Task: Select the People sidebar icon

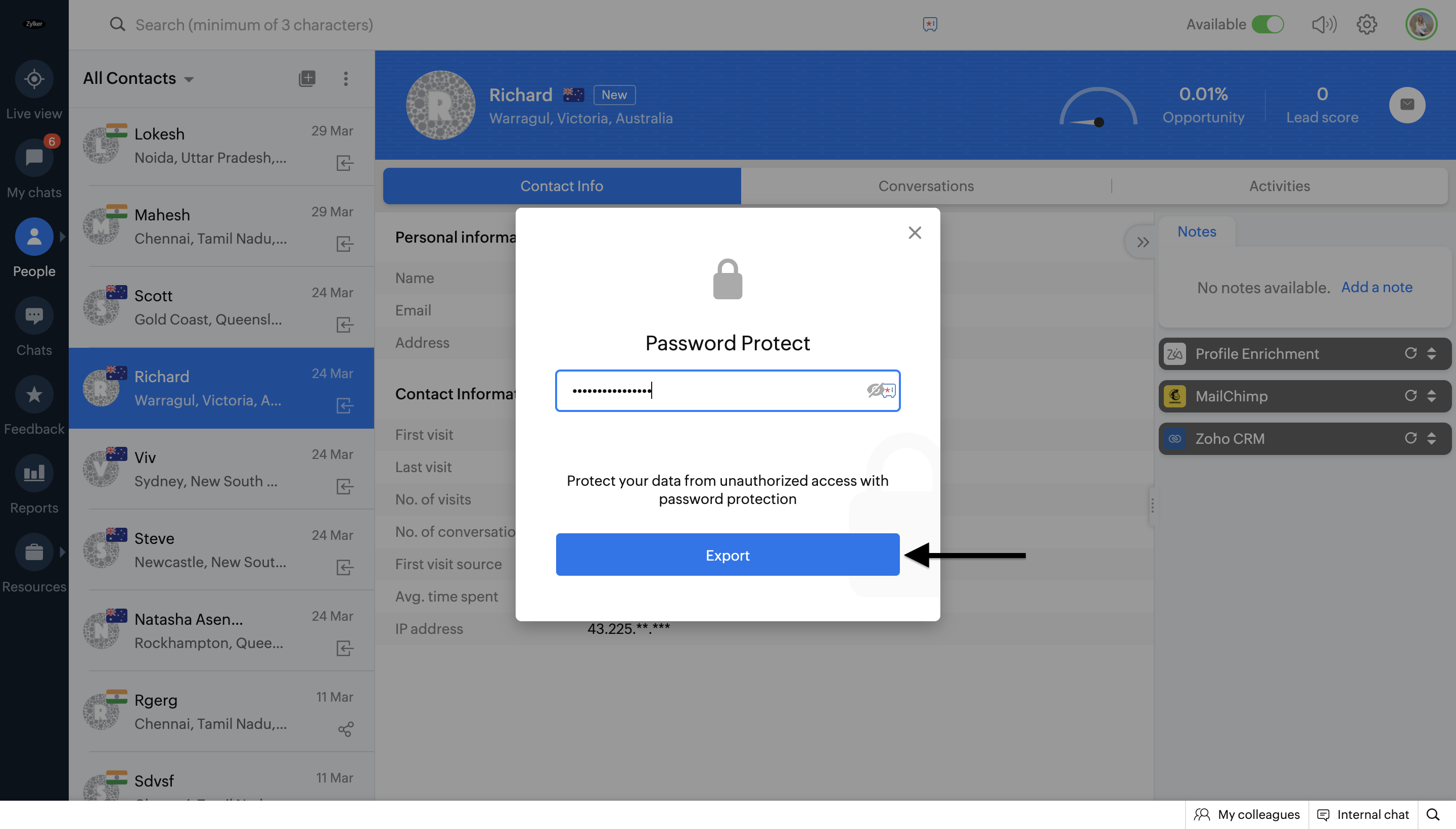Action: point(34,236)
